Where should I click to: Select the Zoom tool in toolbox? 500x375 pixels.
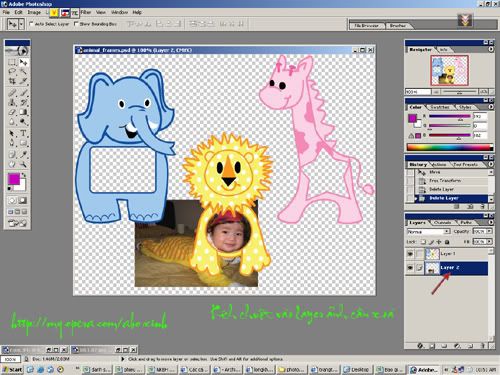[23, 164]
